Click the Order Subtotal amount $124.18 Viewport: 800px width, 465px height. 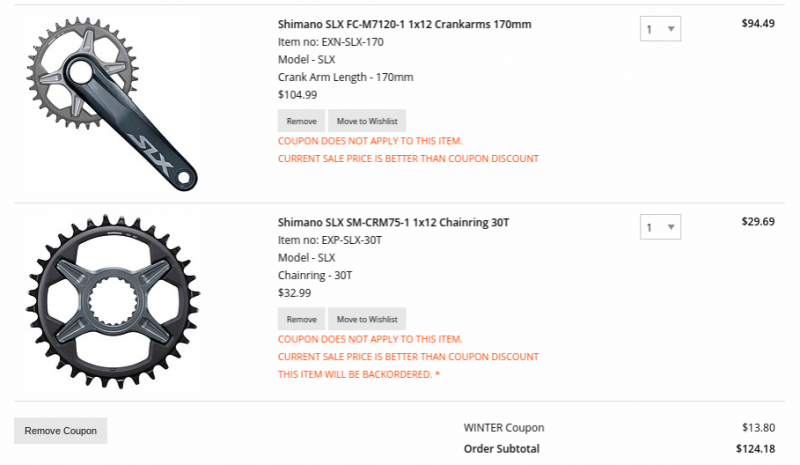pyautogui.click(x=755, y=449)
